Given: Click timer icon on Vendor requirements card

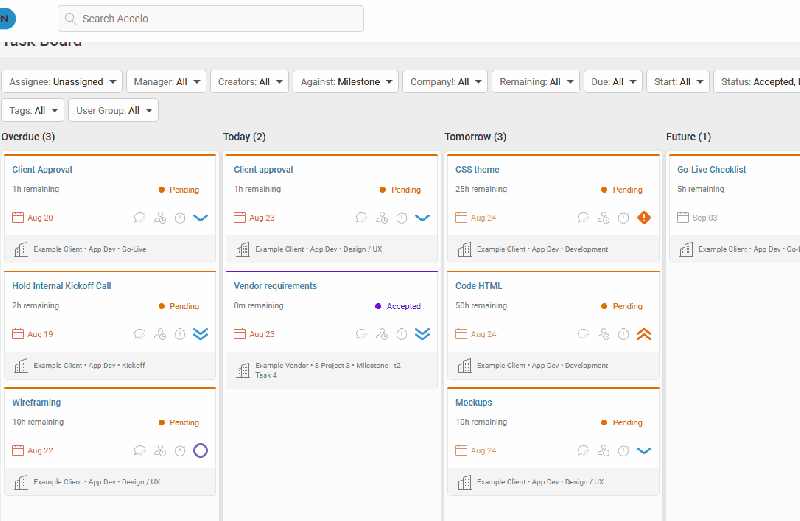Looking at the screenshot, I should (402, 334).
